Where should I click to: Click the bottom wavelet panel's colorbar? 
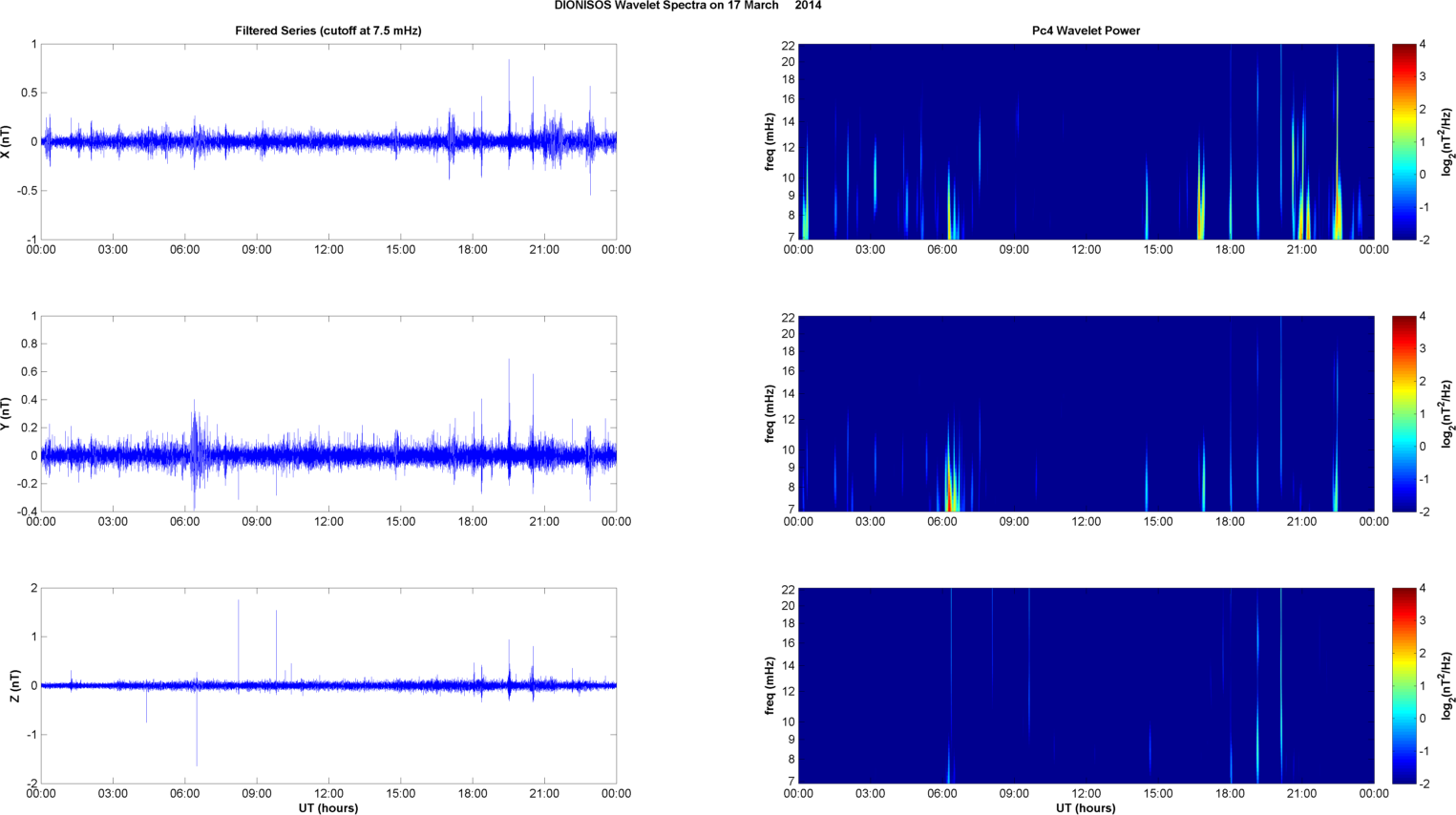click(x=1403, y=685)
